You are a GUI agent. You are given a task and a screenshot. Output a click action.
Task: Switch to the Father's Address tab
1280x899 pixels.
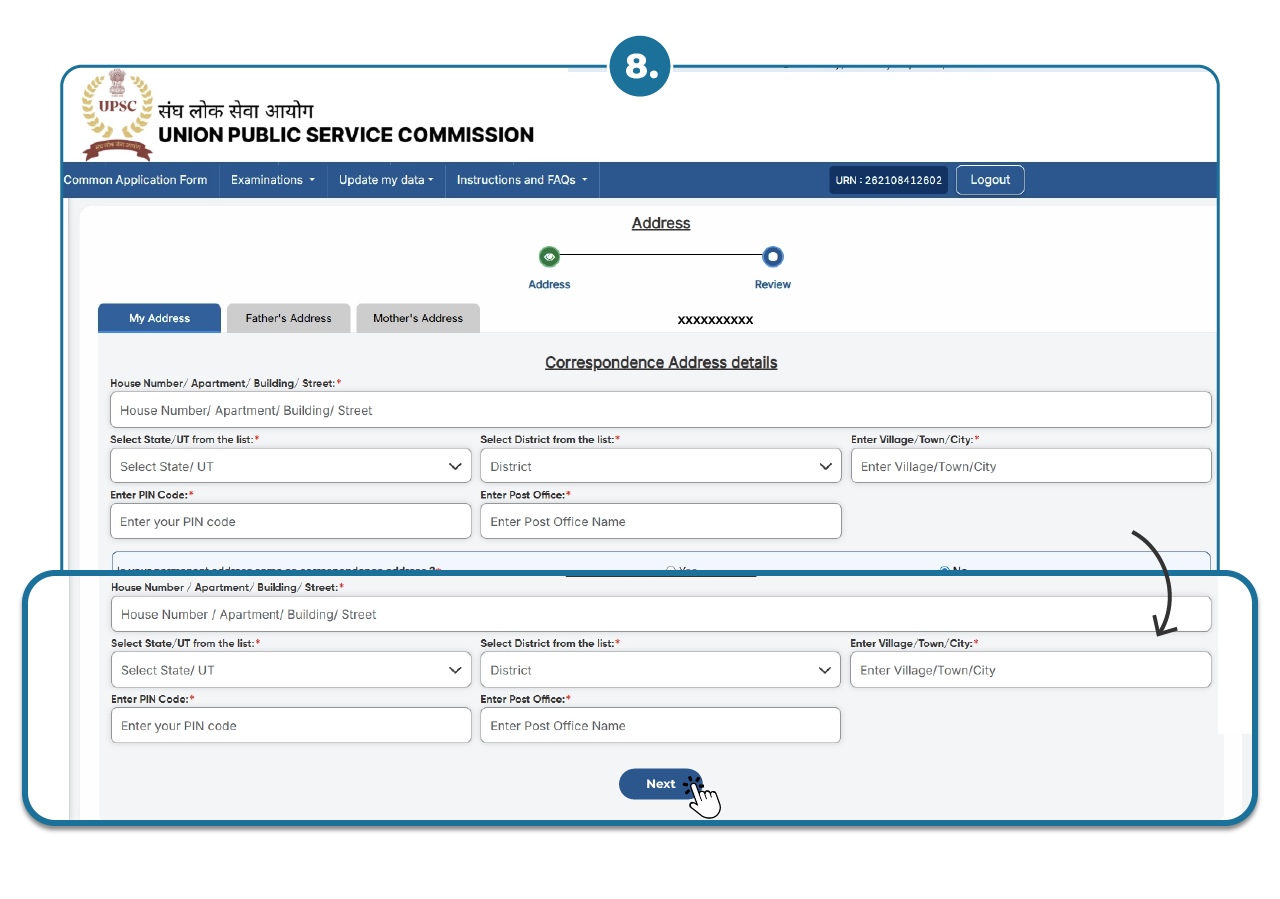[288, 318]
